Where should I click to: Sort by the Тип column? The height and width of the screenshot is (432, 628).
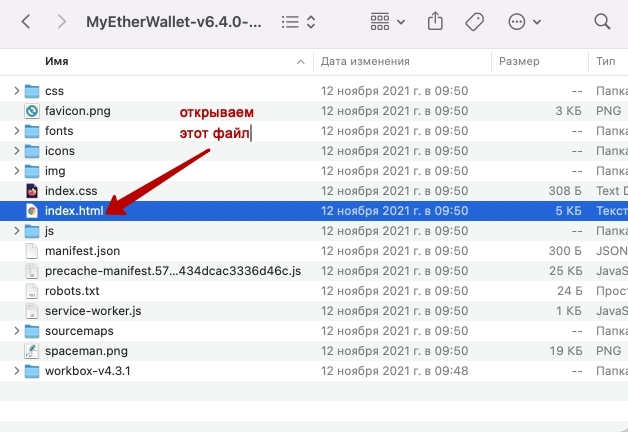click(605, 61)
